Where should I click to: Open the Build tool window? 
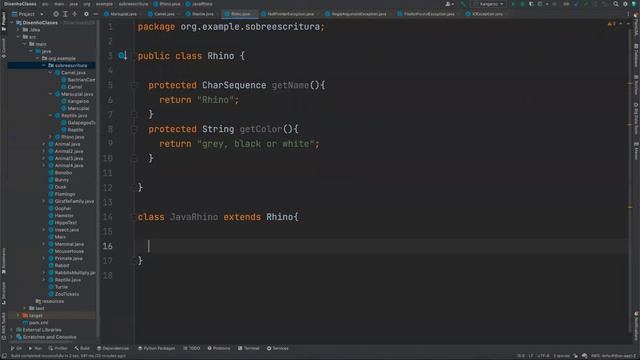point(82,348)
